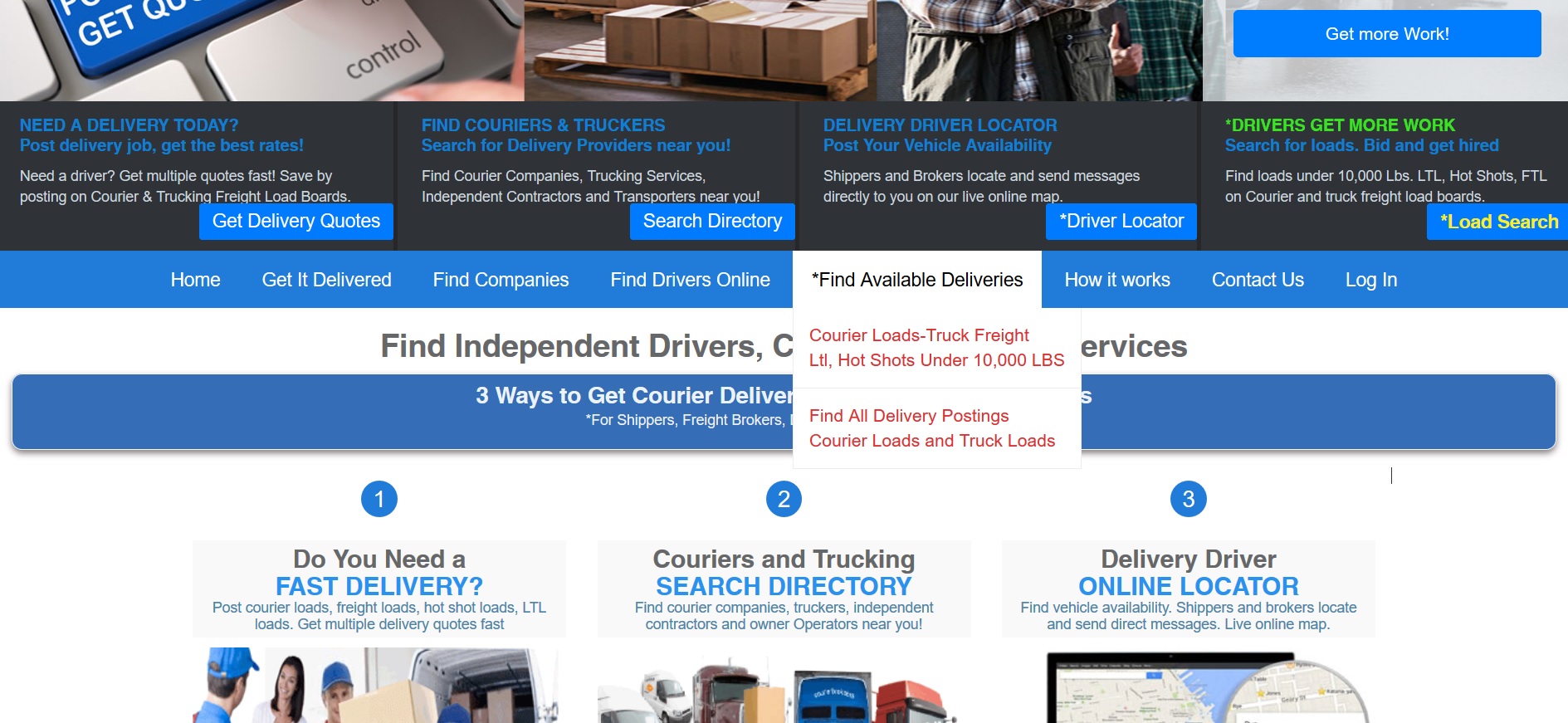The image size is (1568, 723).
Task: Click Contact Us in navigation
Action: [x=1258, y=280]
